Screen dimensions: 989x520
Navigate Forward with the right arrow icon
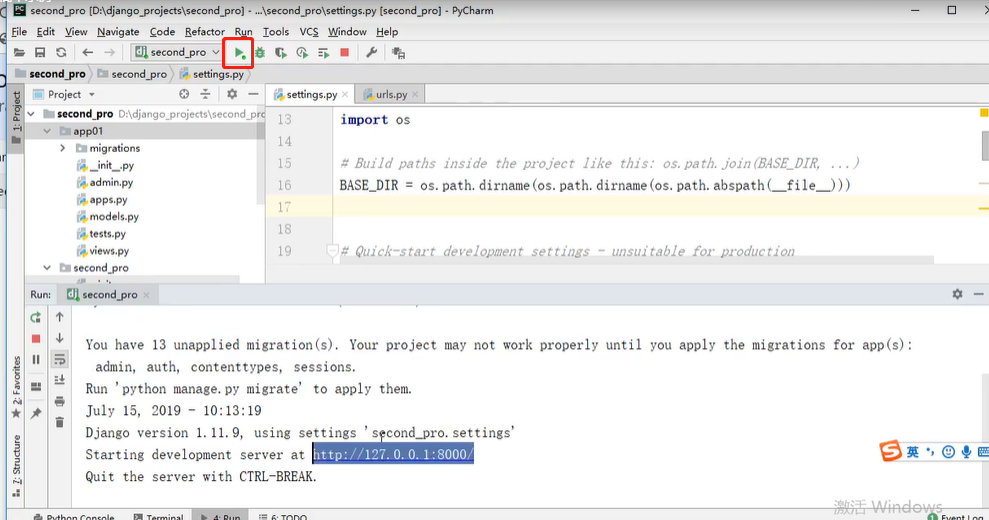tap(110, 52)
